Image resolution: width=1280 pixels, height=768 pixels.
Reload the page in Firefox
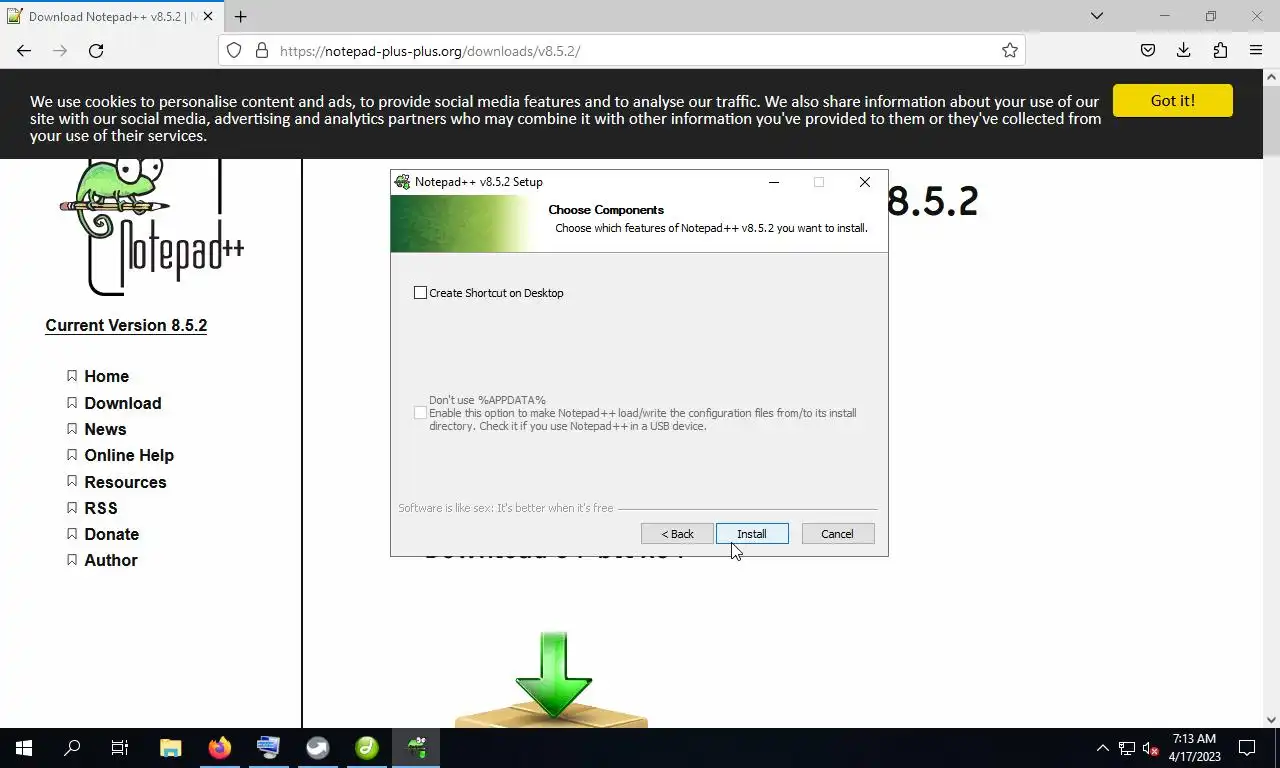[x=96, y=51]
